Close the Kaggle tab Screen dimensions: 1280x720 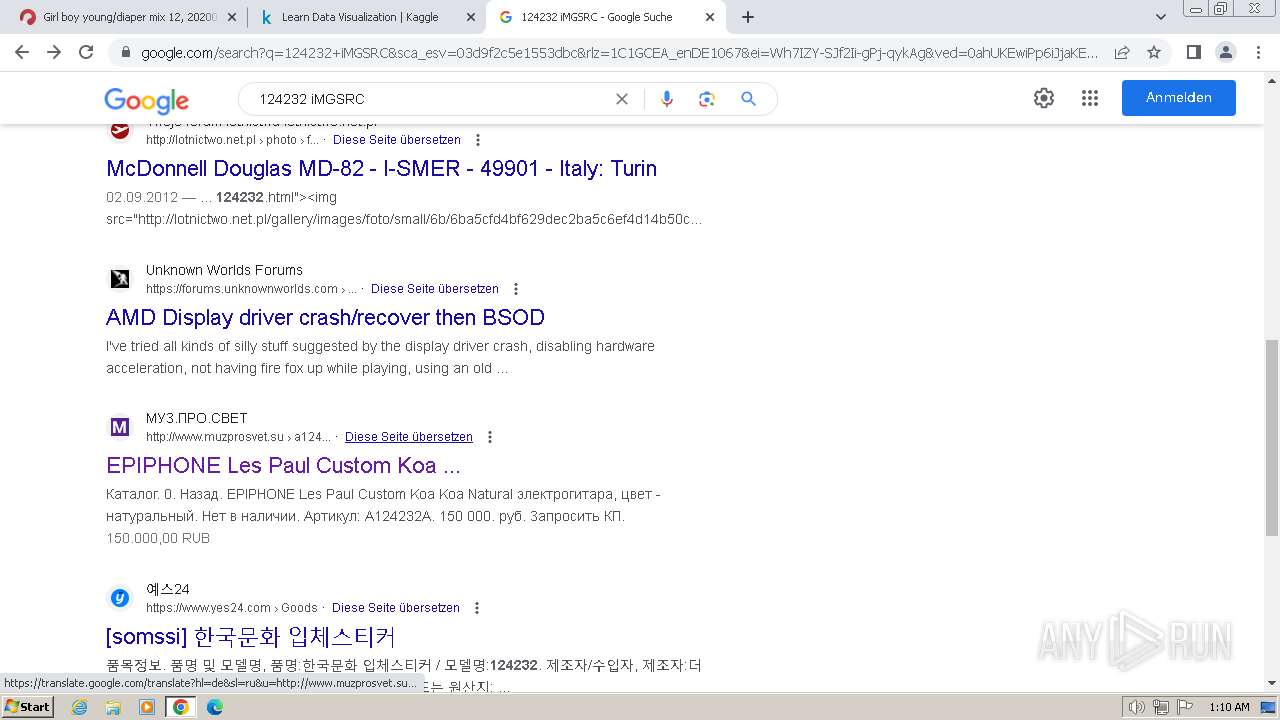point(471,17)
